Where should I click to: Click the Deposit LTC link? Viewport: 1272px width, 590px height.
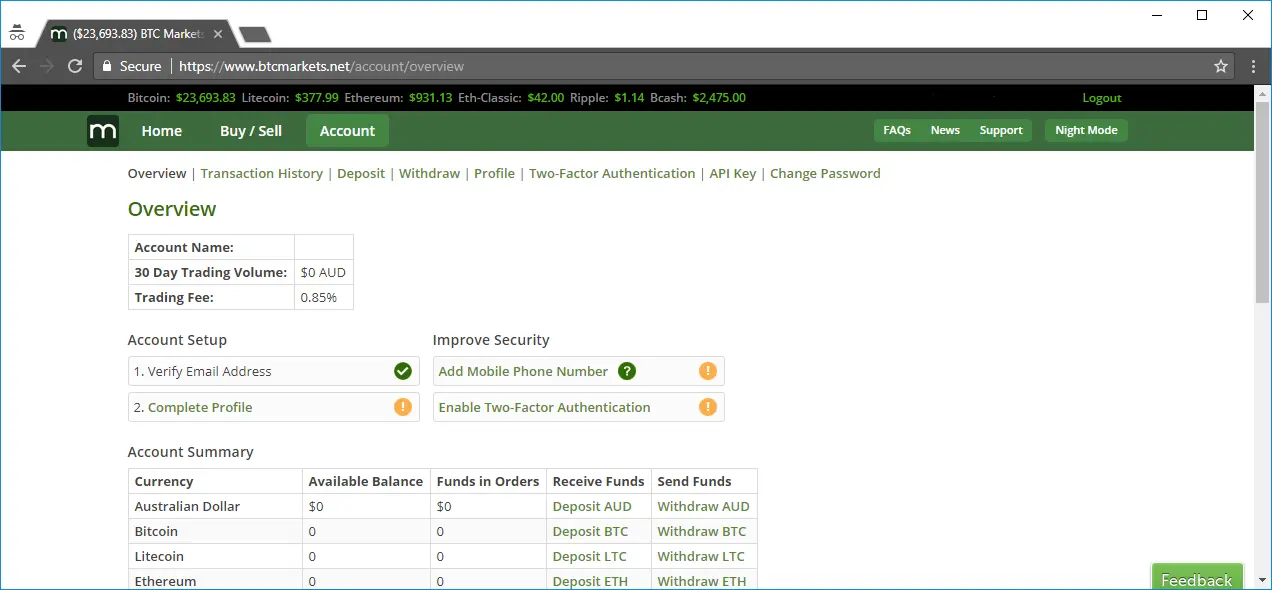point(590,556)
